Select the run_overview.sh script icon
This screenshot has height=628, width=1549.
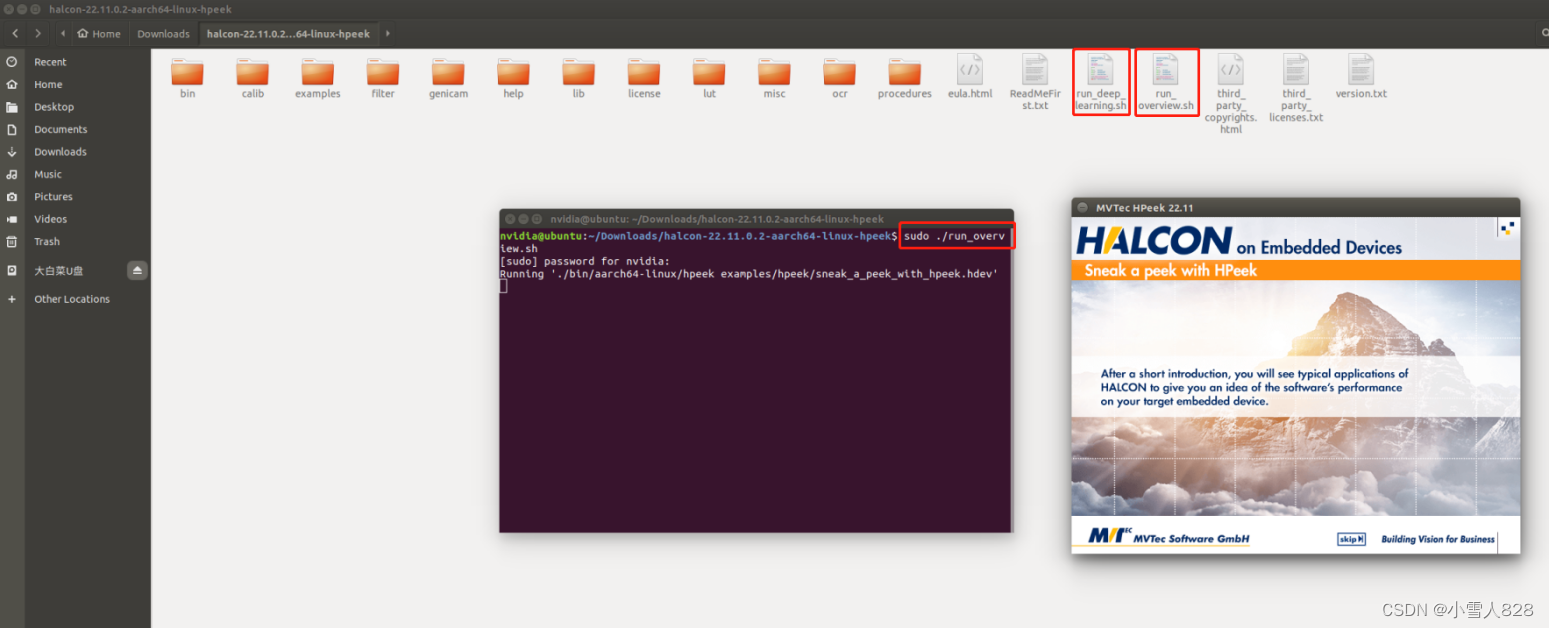pos(1166,78)
